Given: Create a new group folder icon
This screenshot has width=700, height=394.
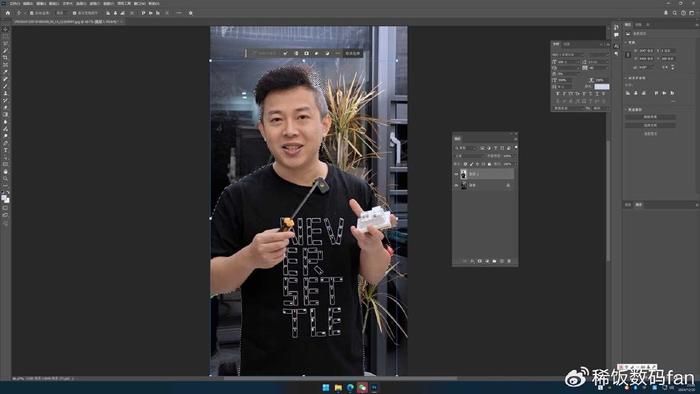Looking at the screenshot, I should (x=494, y=261).
